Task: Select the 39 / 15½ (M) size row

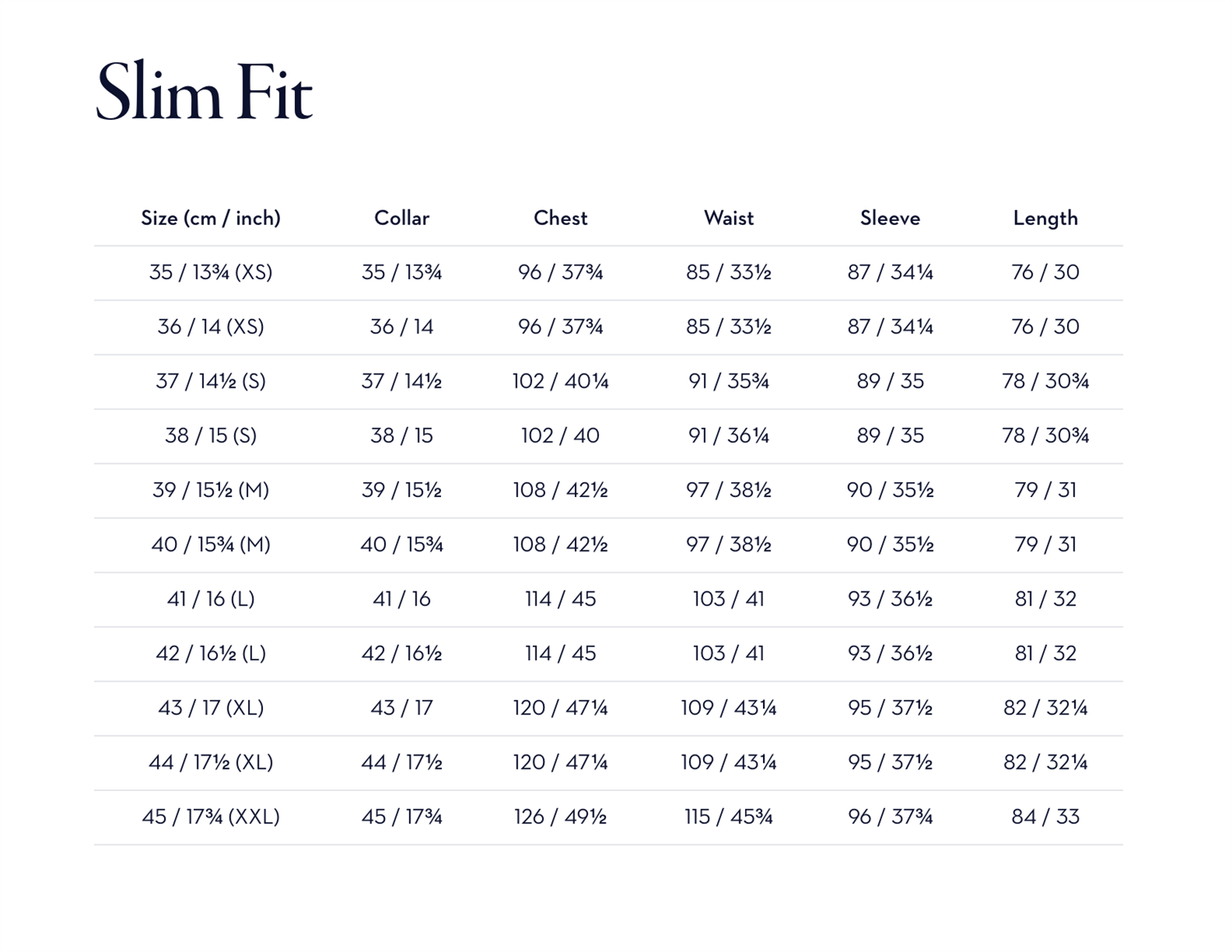Action: pos(609,490)
